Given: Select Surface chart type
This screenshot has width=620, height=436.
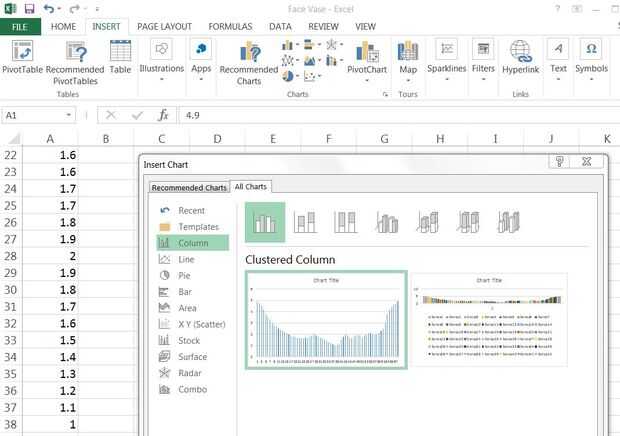Looking at the screenshot, I should (x=192, y=357).
